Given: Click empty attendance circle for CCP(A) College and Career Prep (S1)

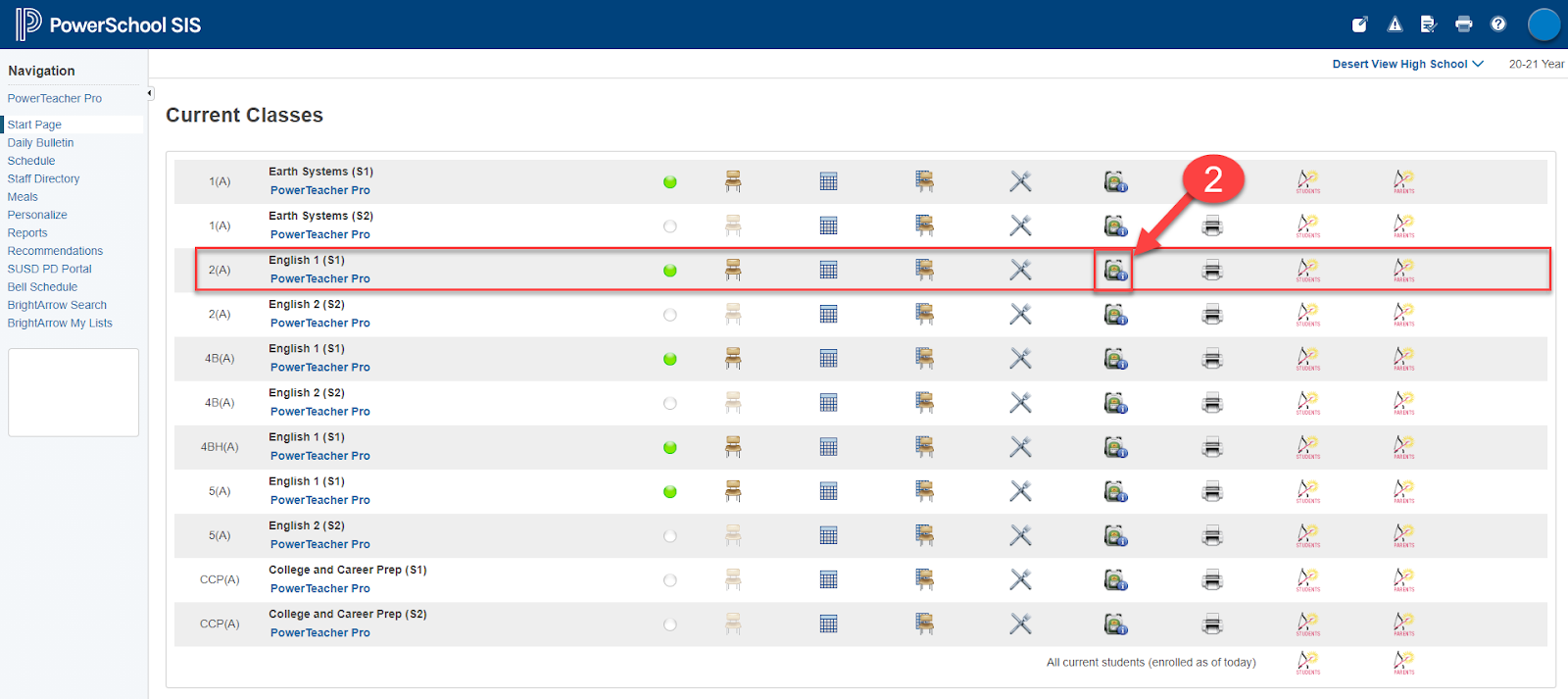Looking at the screenshot, I should pyautogui.click(x=670, y=580).
